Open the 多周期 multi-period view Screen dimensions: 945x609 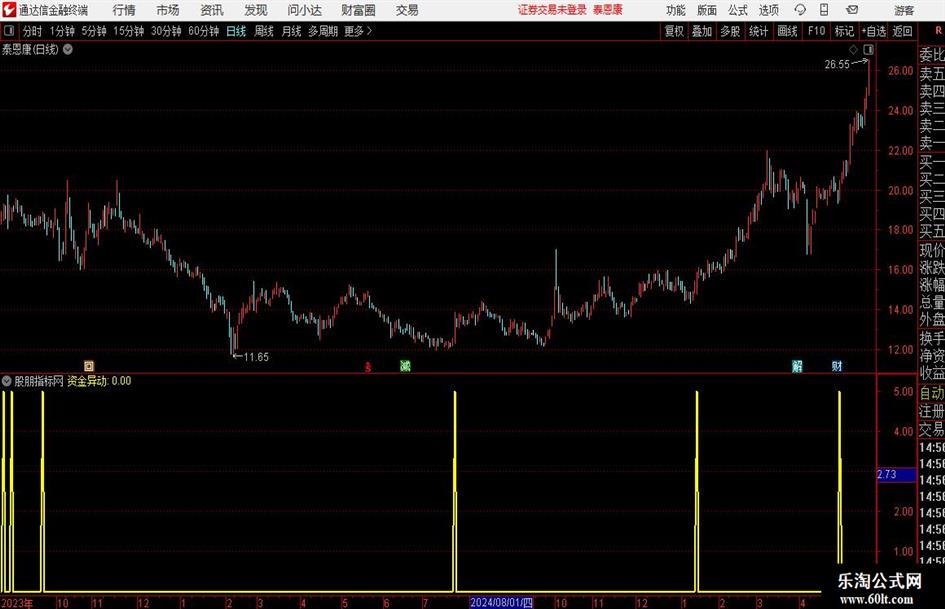[x=323, y=31]
